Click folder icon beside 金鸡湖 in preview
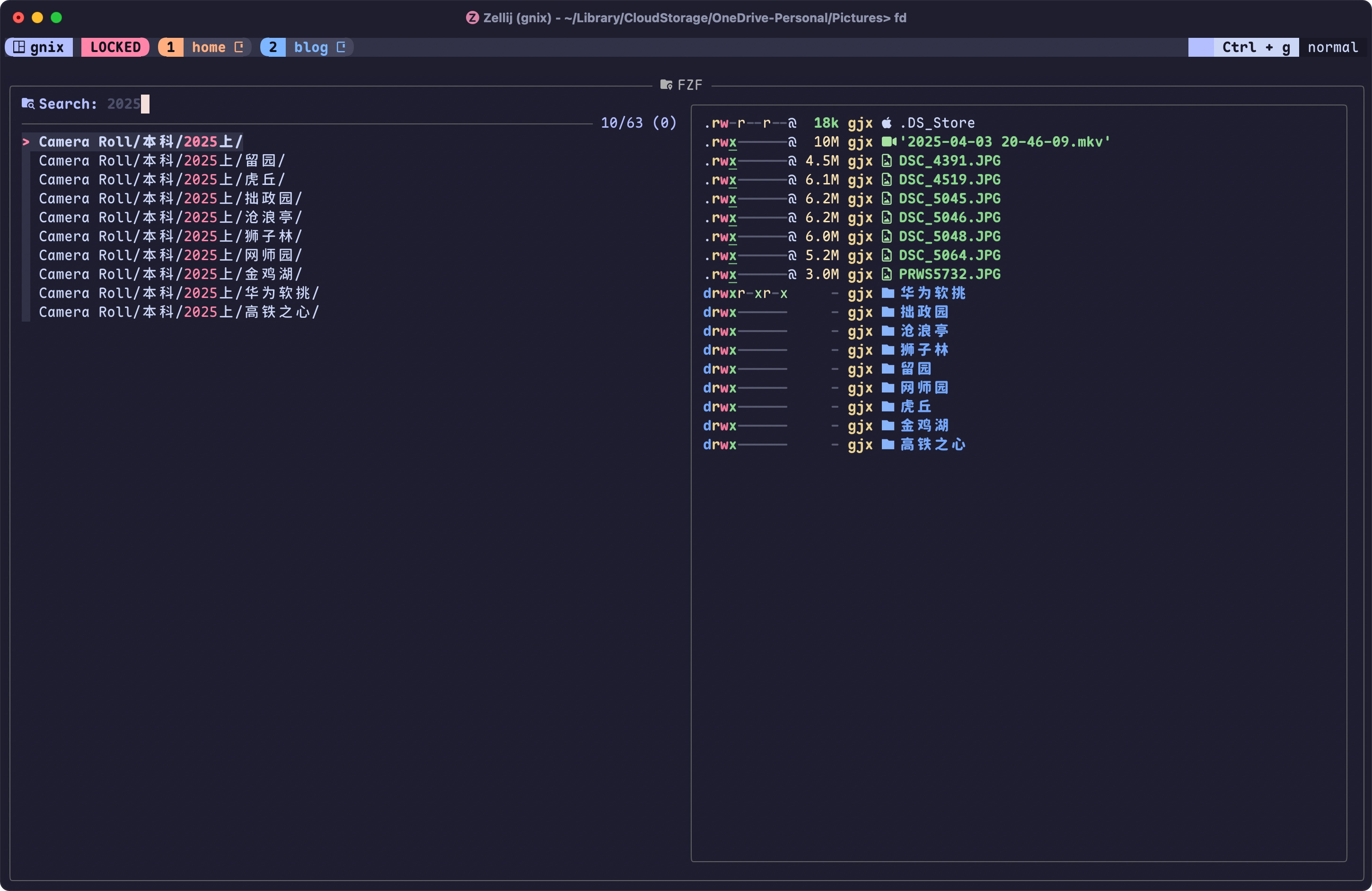 pos(888,426)
